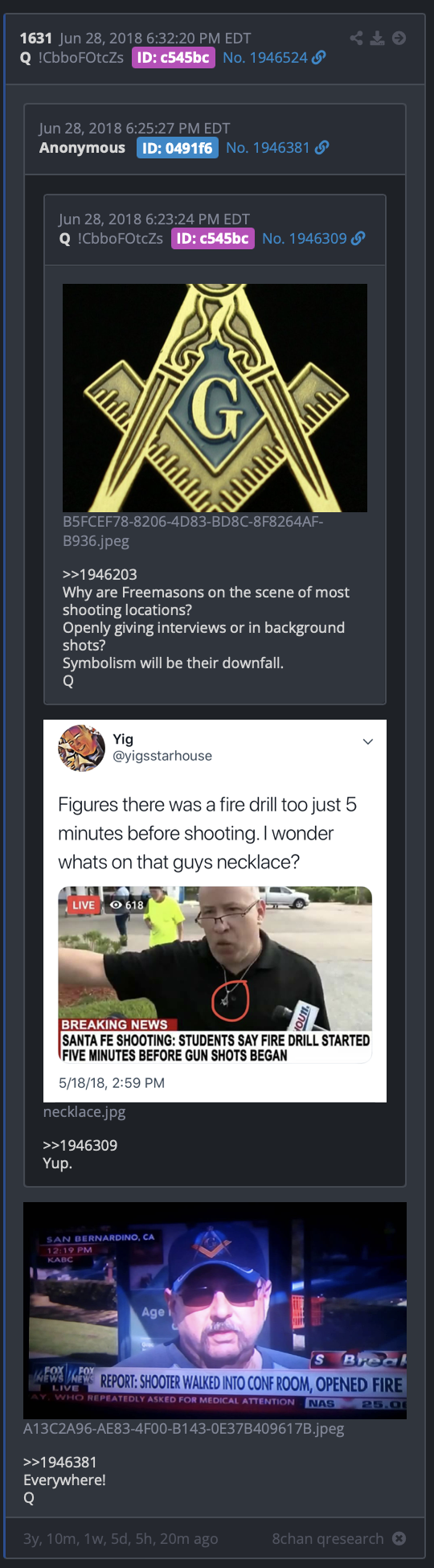Click the circled X icon near 8chan qresearch
This screenshot has width=434, height=1568.
(x=399, y=1538)
